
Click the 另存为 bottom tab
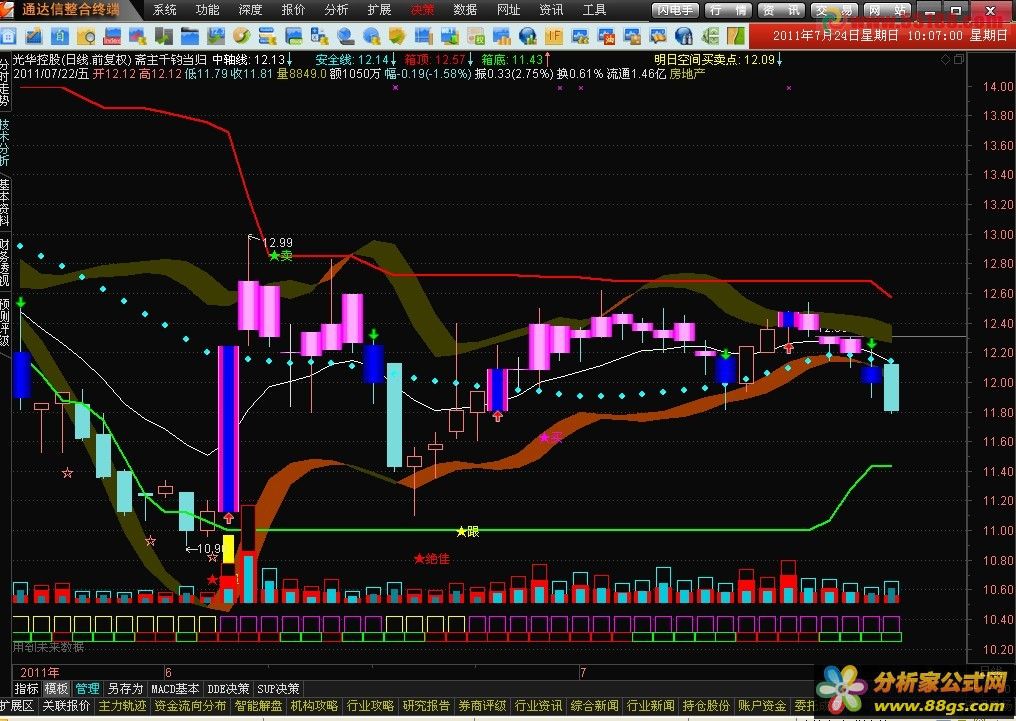pyautogui.click(x=125, y=689)
